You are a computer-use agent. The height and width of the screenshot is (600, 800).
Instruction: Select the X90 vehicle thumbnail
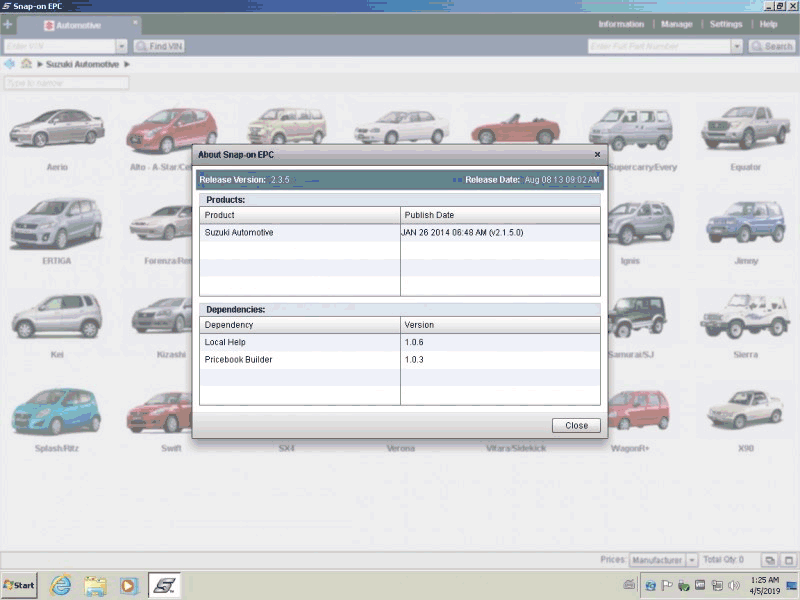pos(745,409)
